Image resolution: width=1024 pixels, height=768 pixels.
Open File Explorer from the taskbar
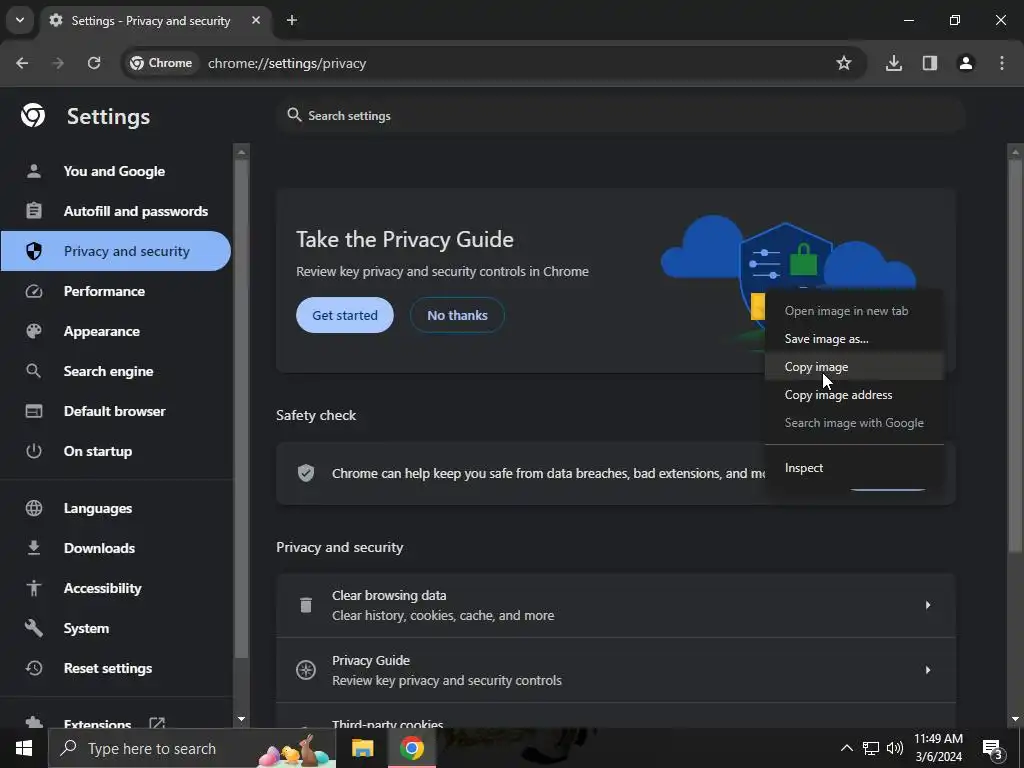[362, 748]
